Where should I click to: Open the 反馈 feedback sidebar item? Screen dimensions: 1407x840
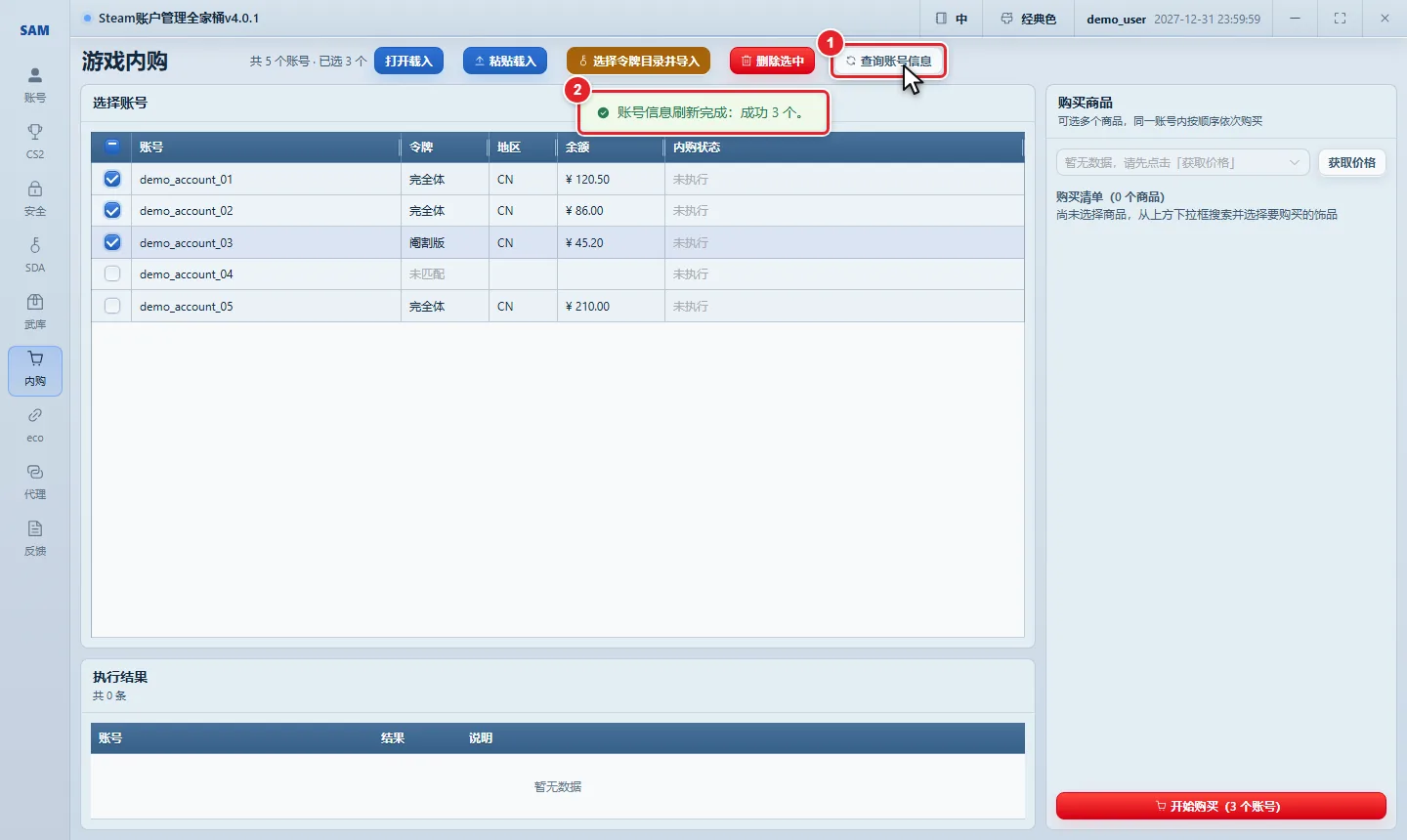(x=35, y=539)
